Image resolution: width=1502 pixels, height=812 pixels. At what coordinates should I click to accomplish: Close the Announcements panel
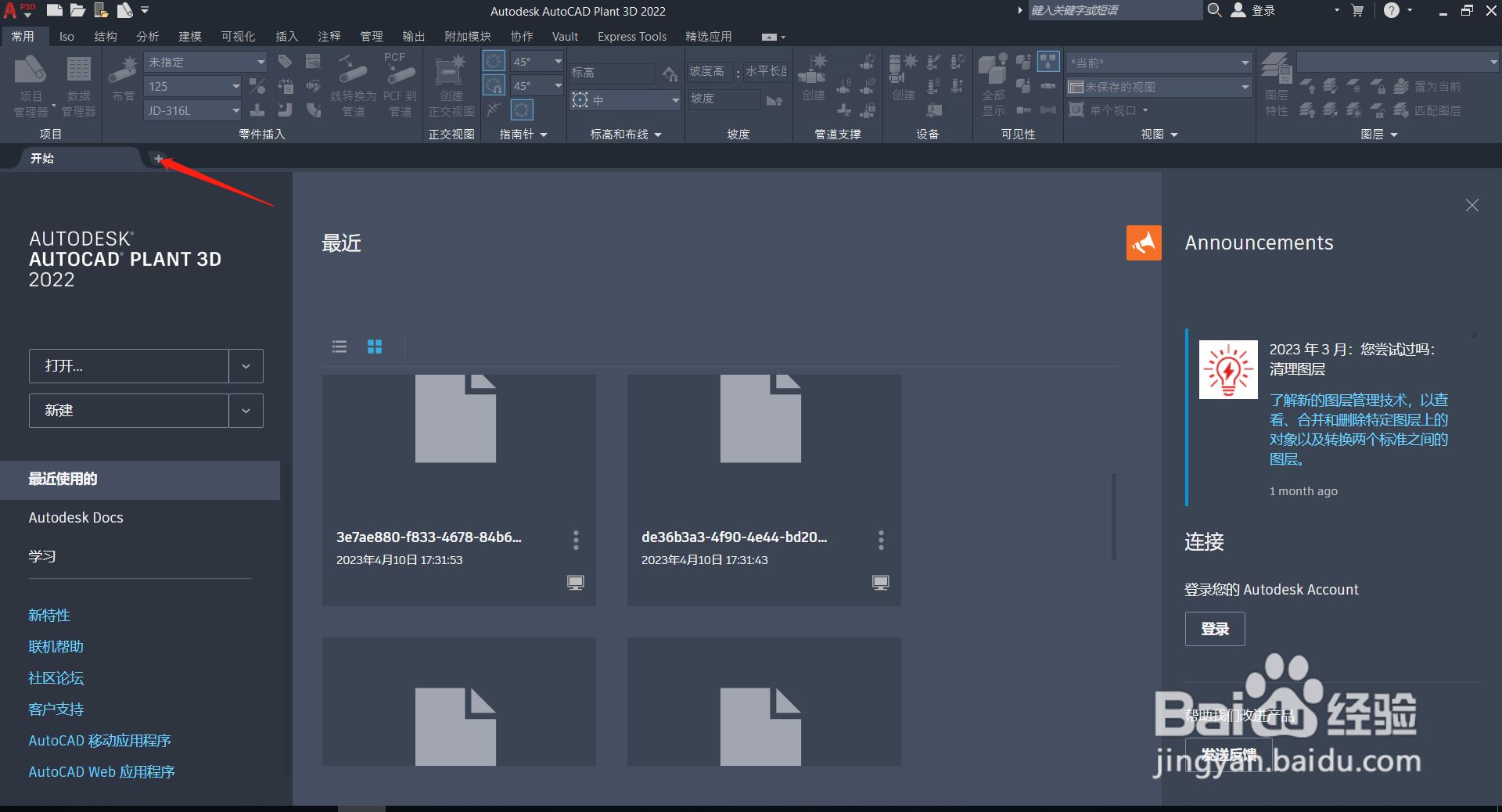[1472, 205]
